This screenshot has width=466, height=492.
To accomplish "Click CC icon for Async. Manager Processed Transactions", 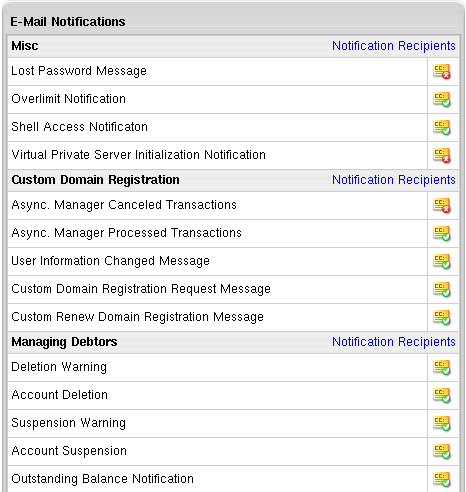I will [x=442, y=233].
